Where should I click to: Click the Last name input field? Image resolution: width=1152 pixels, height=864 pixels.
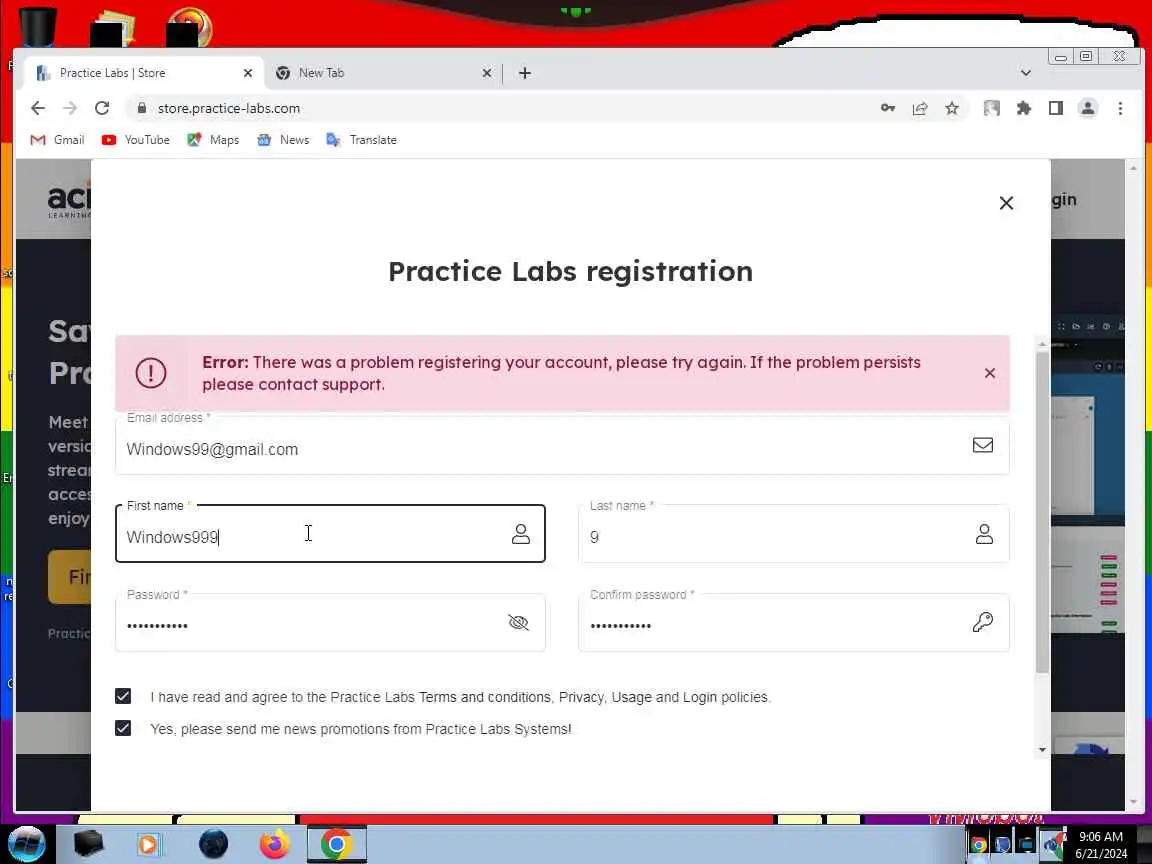(x=793, y=534)
